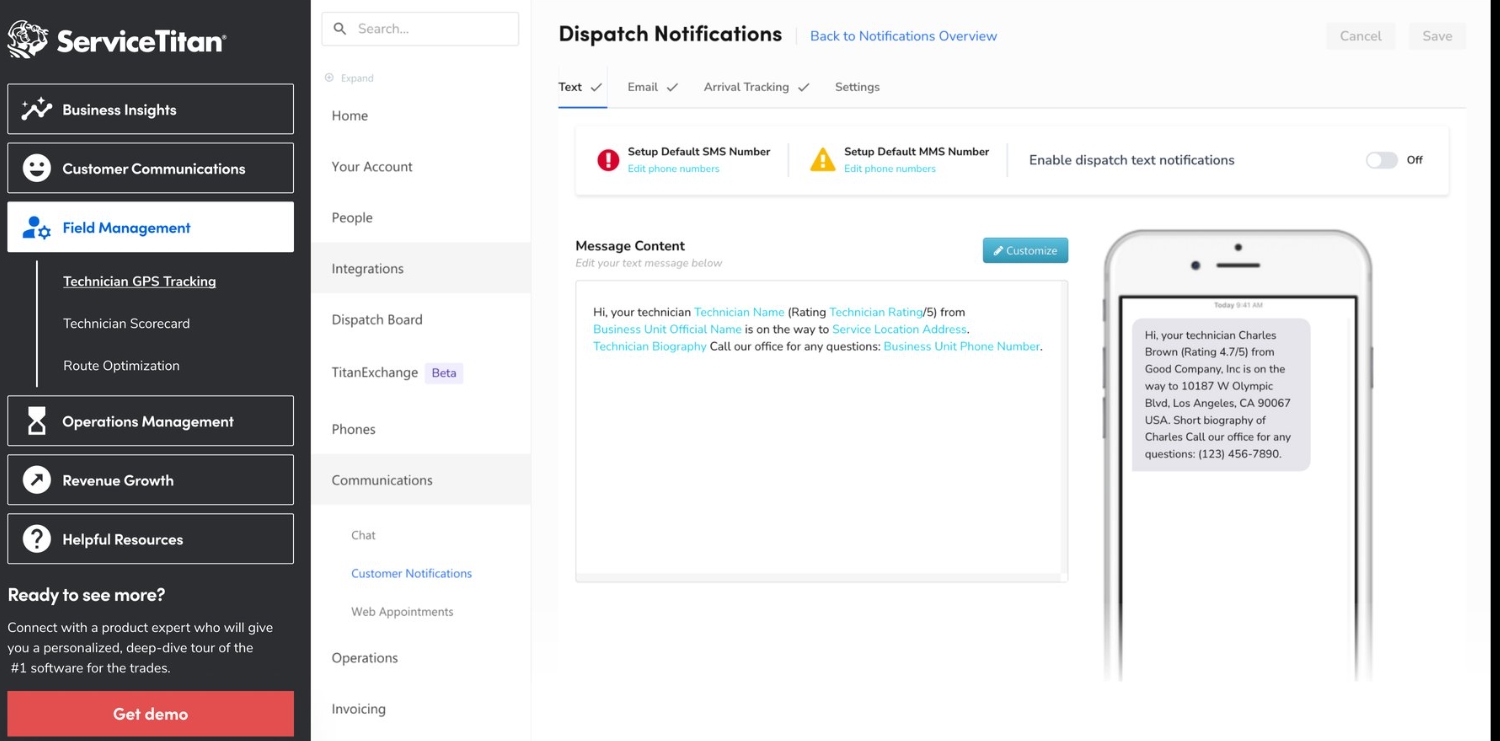Click the Customize button
This screenshot has width=1500, height=741.
coord(1025,250)
